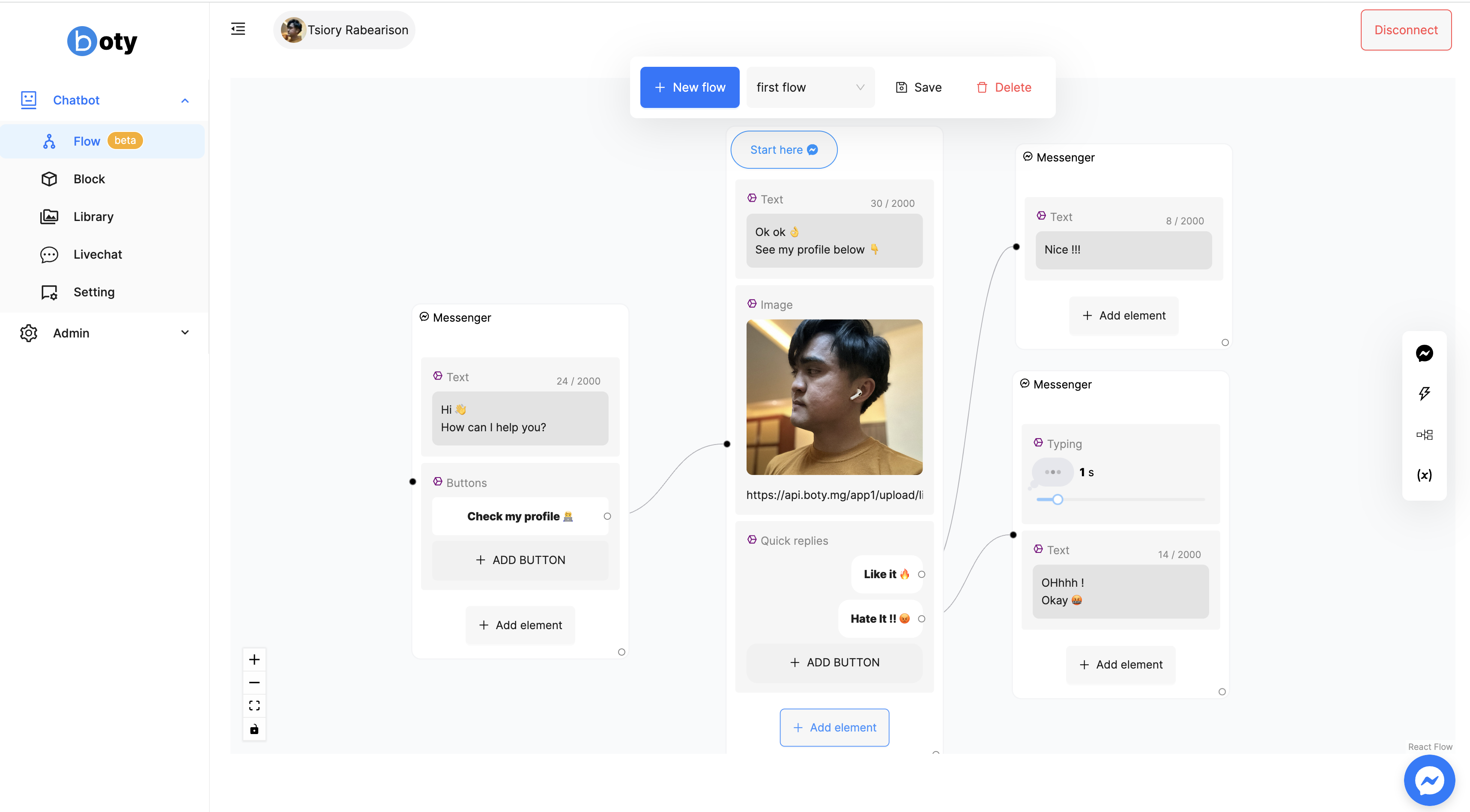The height and width of the screenshot is (812, 1470).
Task: Toggle the canvas interactivity lock
Action: point(254,729)
